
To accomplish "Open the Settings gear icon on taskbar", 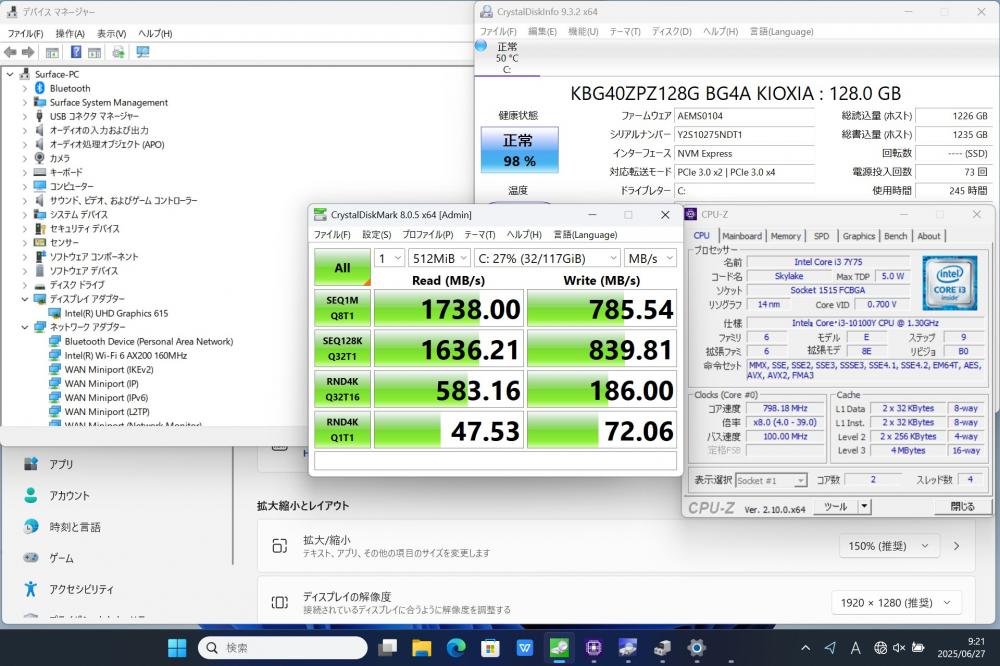I will [696, 648].
